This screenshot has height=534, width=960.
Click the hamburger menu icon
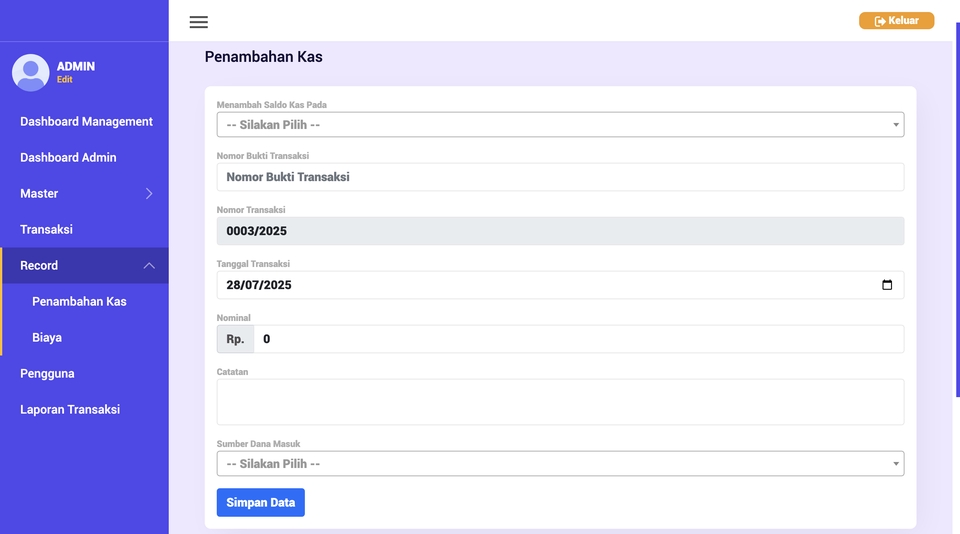pos(198,22)
